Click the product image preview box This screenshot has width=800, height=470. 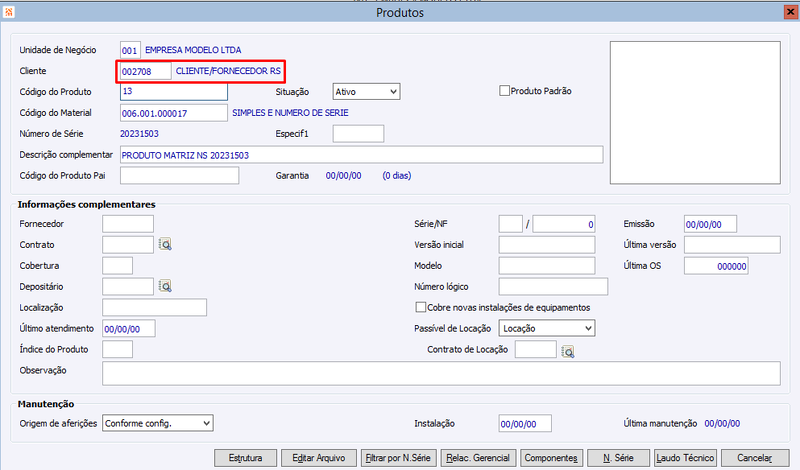tap(695, 113)
